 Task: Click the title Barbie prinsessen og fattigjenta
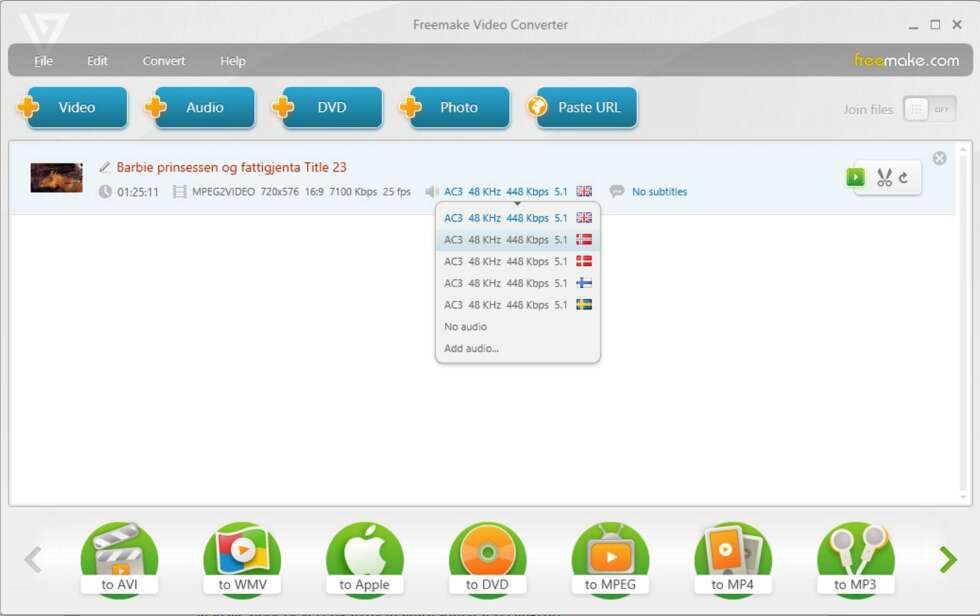pyautogui.click(x=231, y=167)
